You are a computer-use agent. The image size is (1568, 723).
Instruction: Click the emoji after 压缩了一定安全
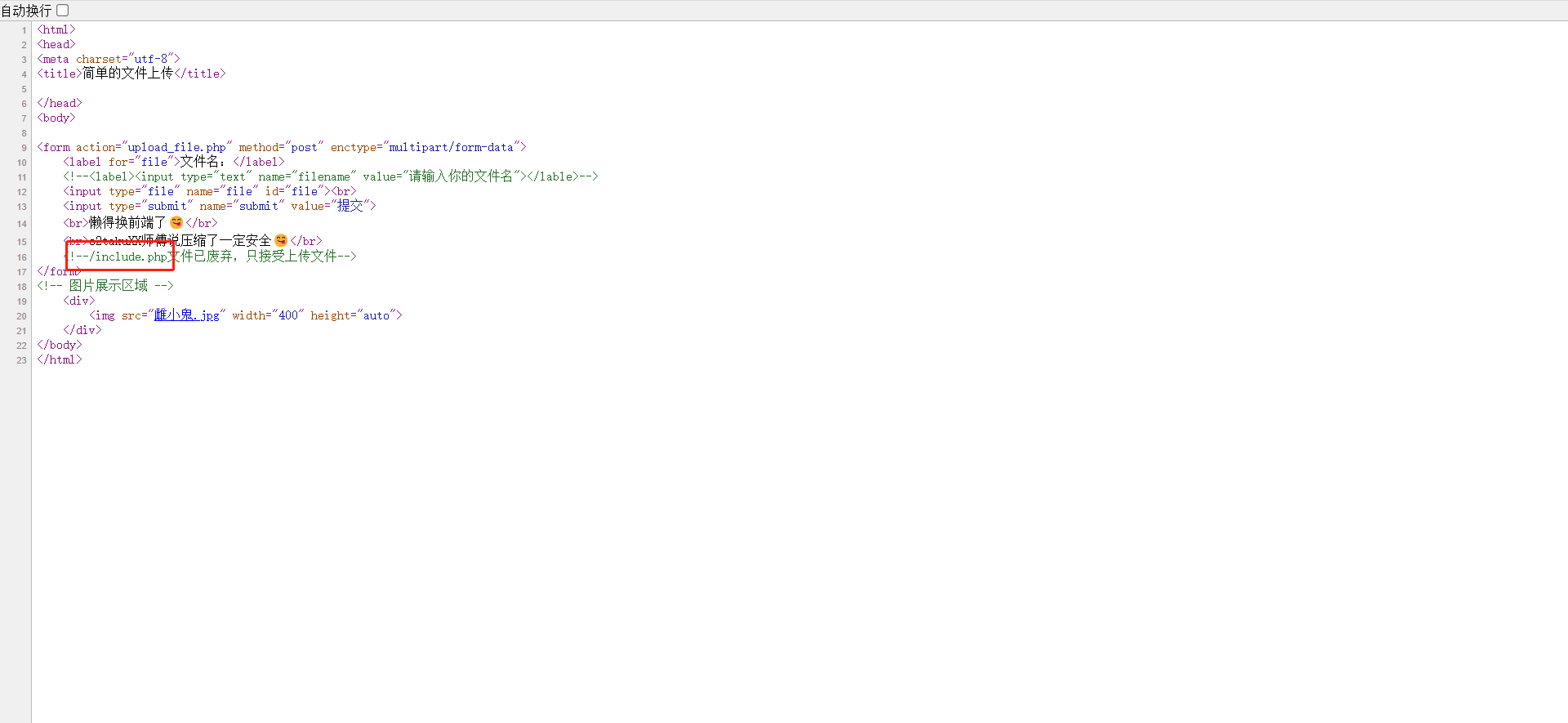click(x=281, y=240)
